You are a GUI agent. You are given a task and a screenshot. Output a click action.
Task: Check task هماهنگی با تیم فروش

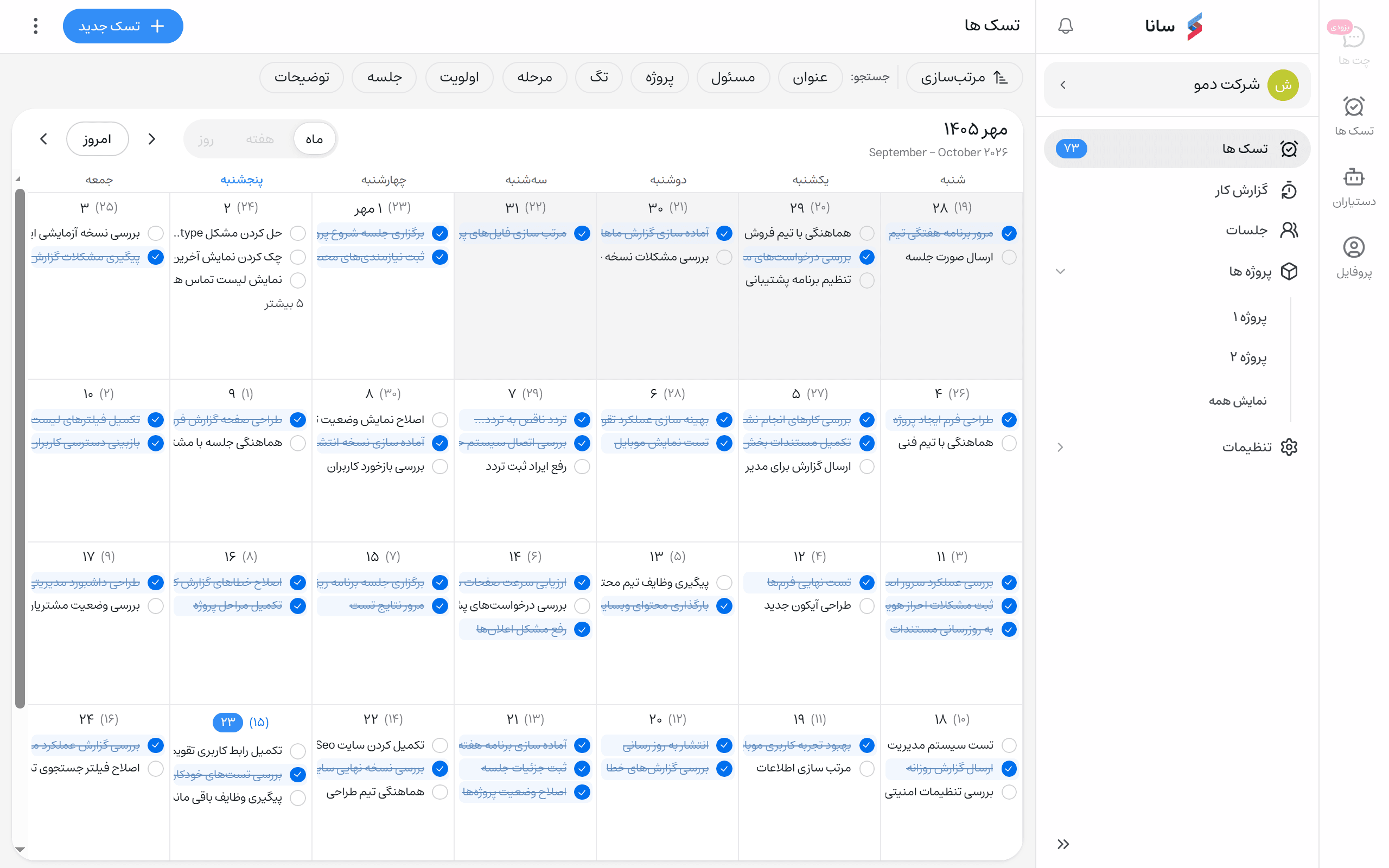pos(867,233)
